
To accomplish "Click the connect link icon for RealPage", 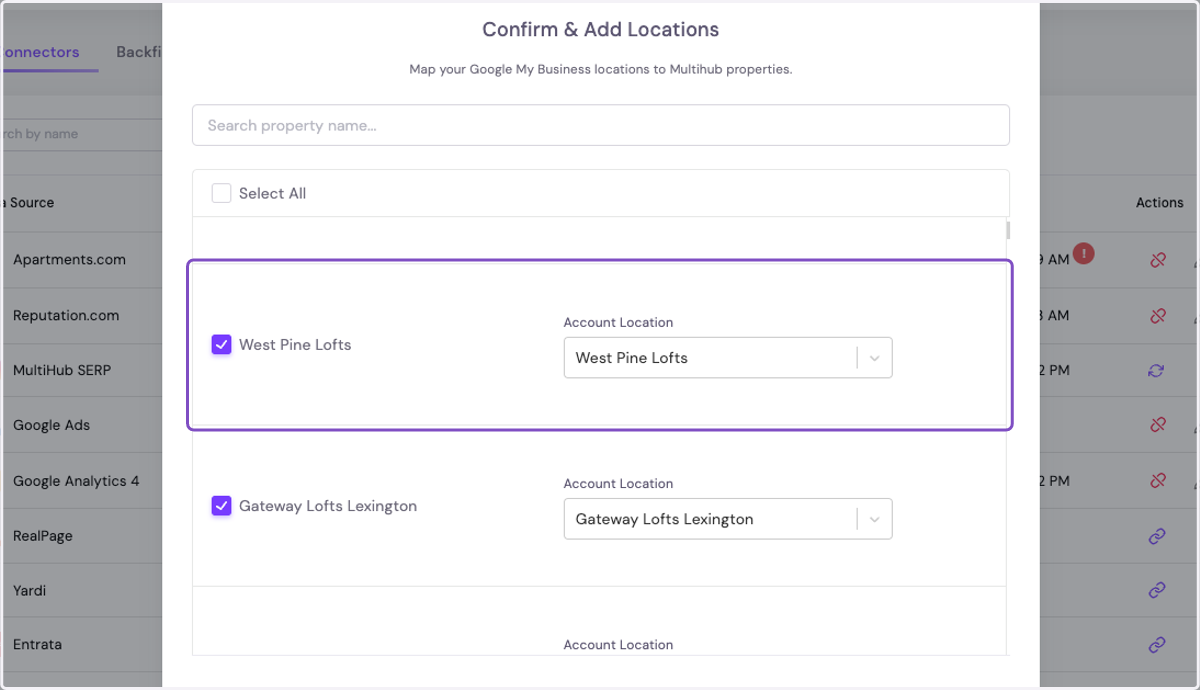I will click(x=1157, y=536).
